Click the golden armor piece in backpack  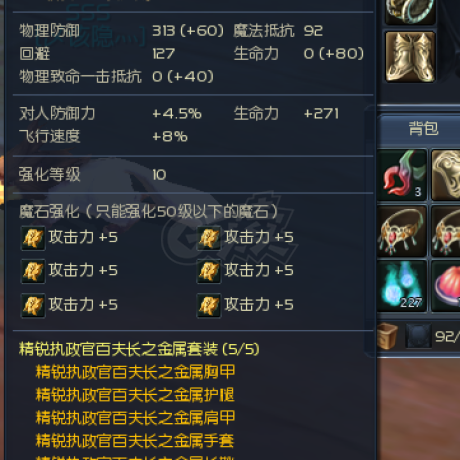tap(446, 175)
